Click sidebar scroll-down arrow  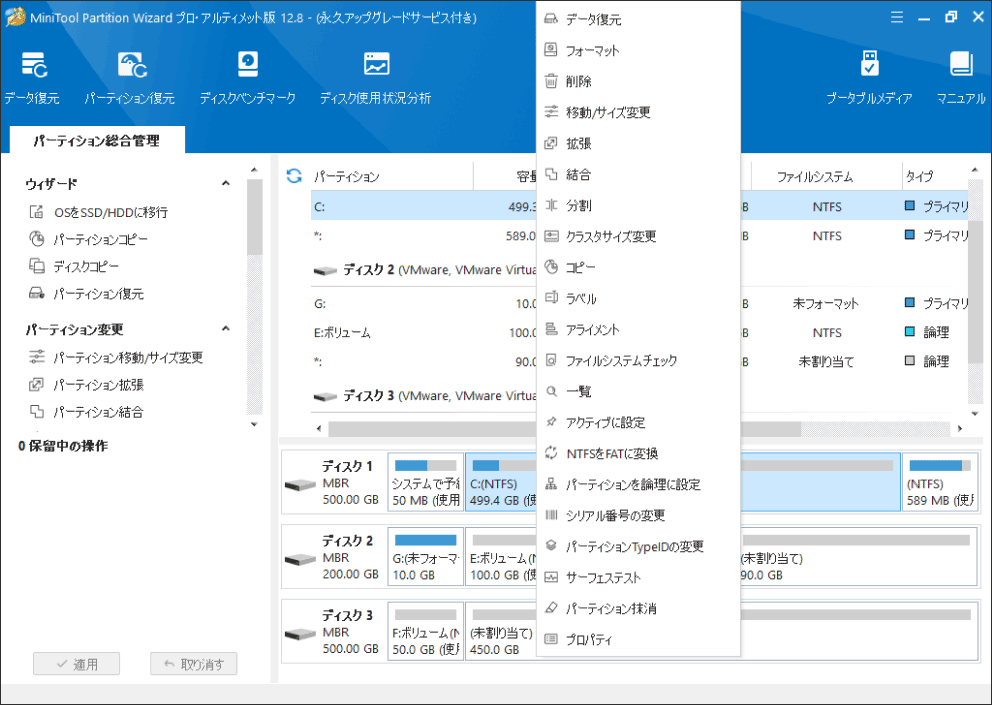tap(254, 425)
